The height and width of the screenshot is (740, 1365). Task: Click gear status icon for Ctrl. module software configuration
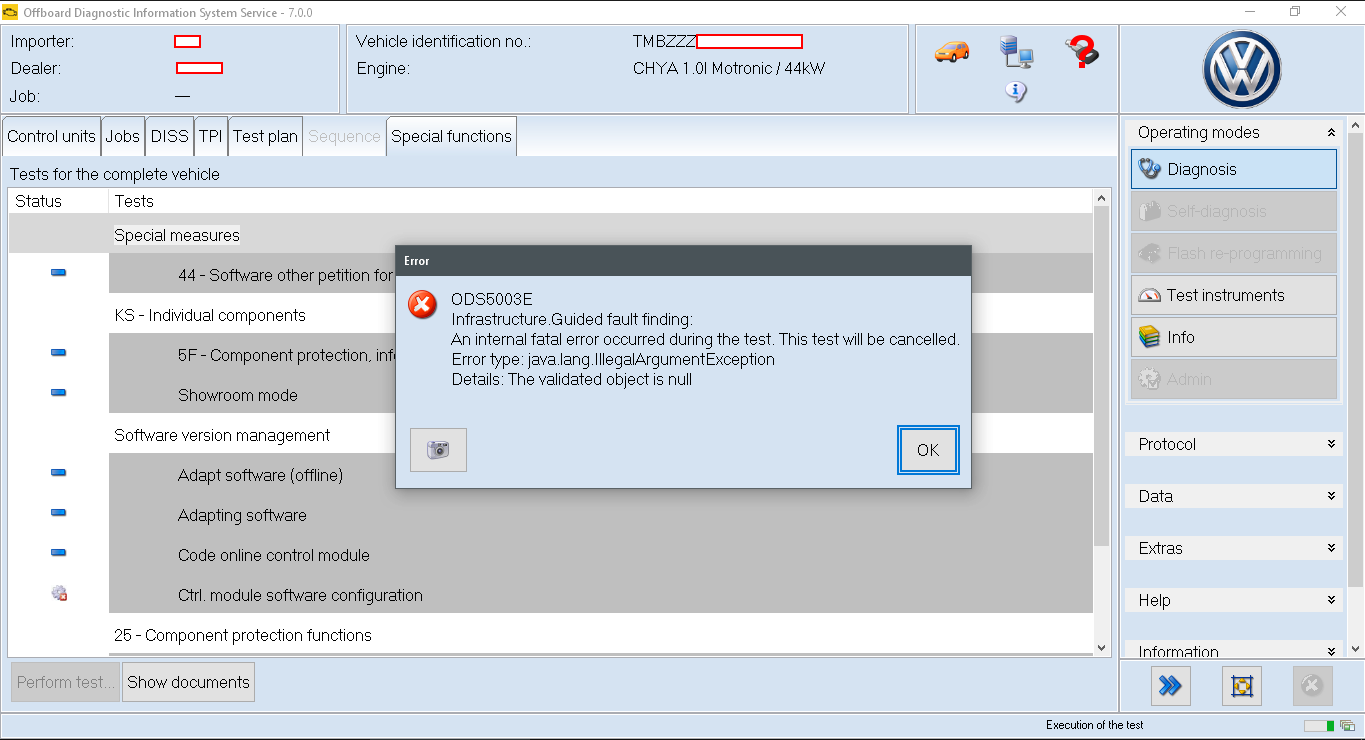tap(59, 594)
